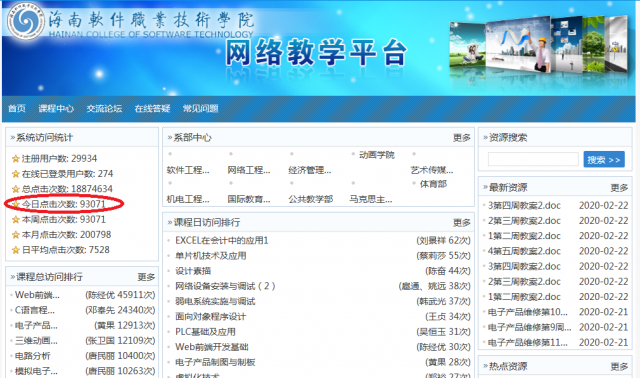Screen dimensions: 640x378
Task: Click the resource search input field
Action: 533,159
